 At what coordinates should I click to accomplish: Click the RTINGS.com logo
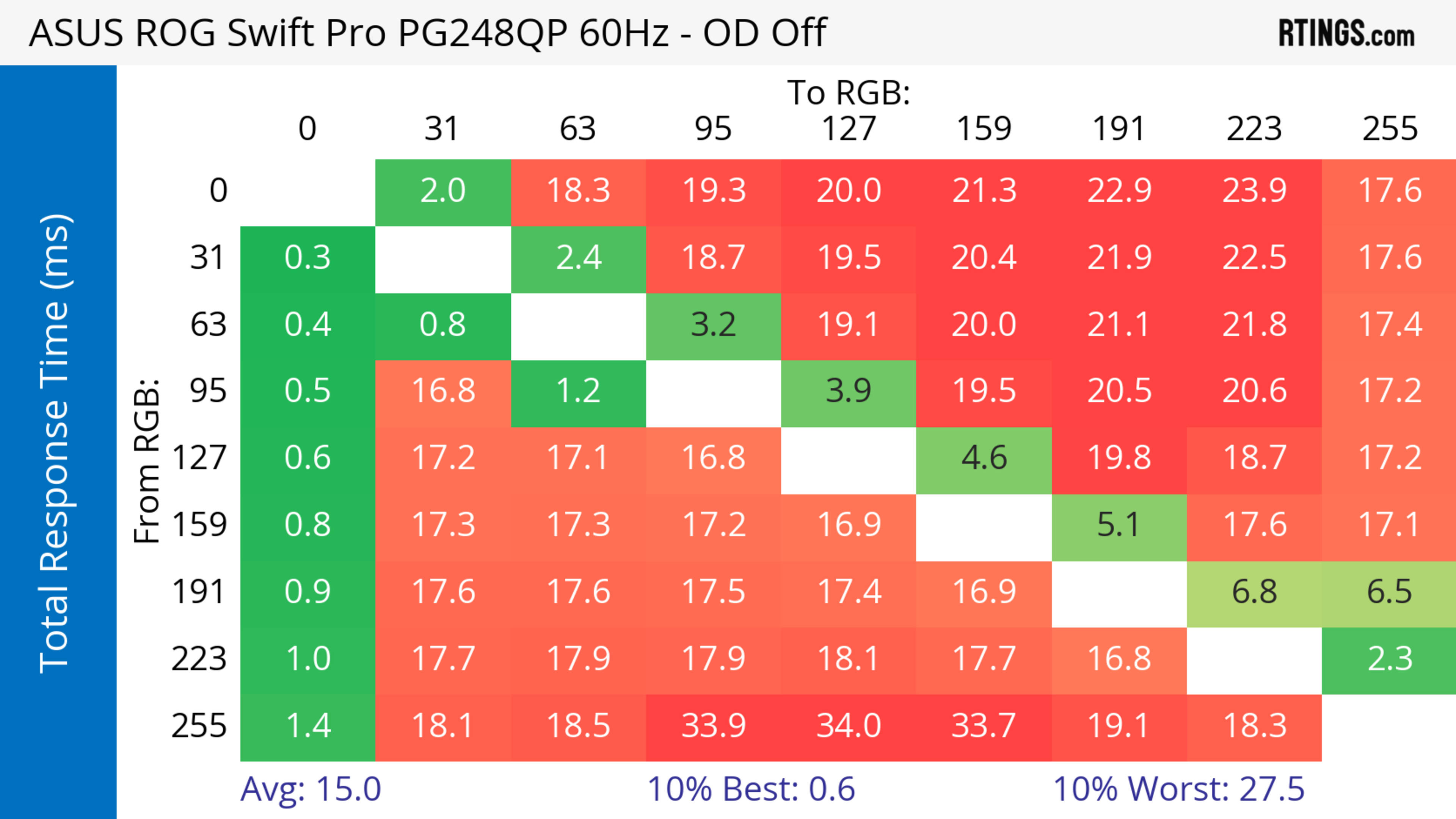(1346, 33)
